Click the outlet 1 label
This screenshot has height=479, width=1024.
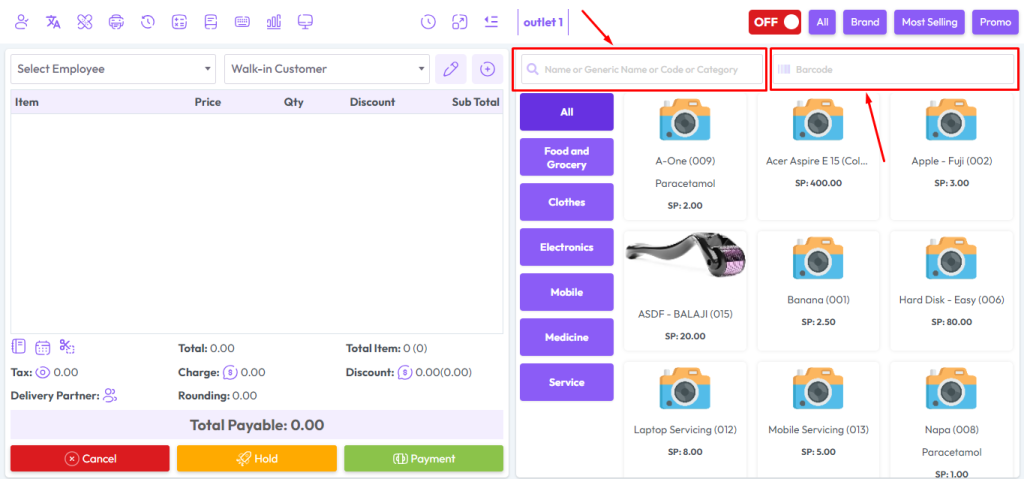coord(543,22)
